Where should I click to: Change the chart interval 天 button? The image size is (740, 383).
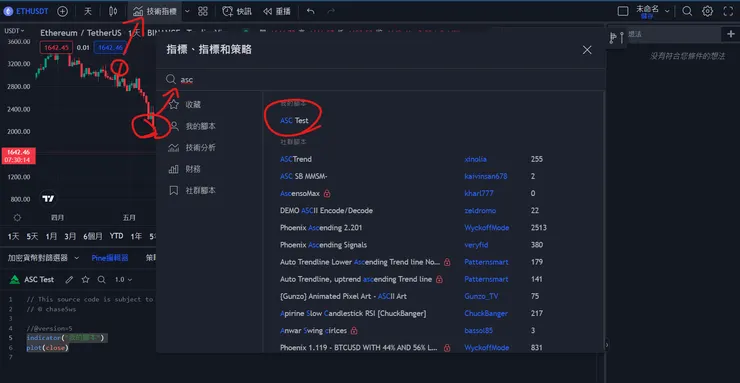pyautogui.click(x=88, y=11)
